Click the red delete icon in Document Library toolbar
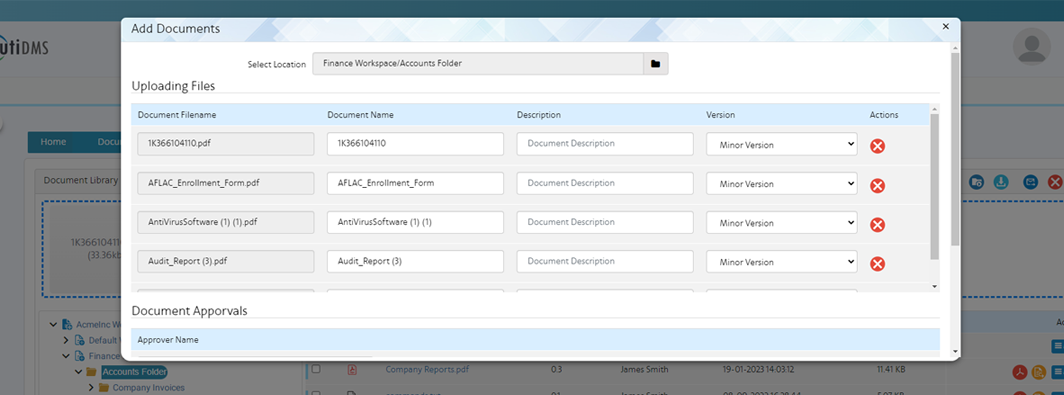 pos(1054,182)
